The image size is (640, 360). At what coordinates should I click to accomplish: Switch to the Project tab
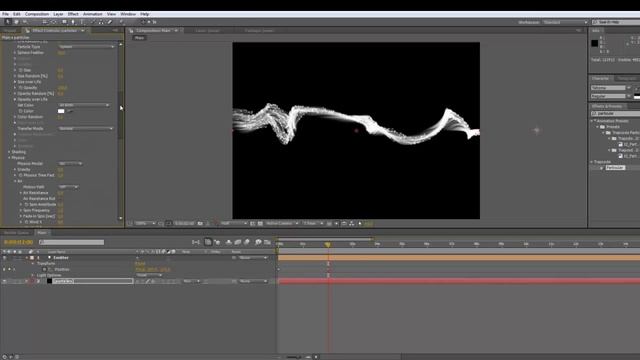tap(10, 31)
